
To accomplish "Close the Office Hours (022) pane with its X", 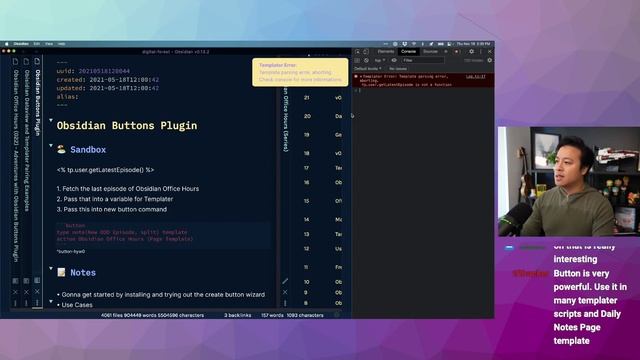I will pos(16,292).
